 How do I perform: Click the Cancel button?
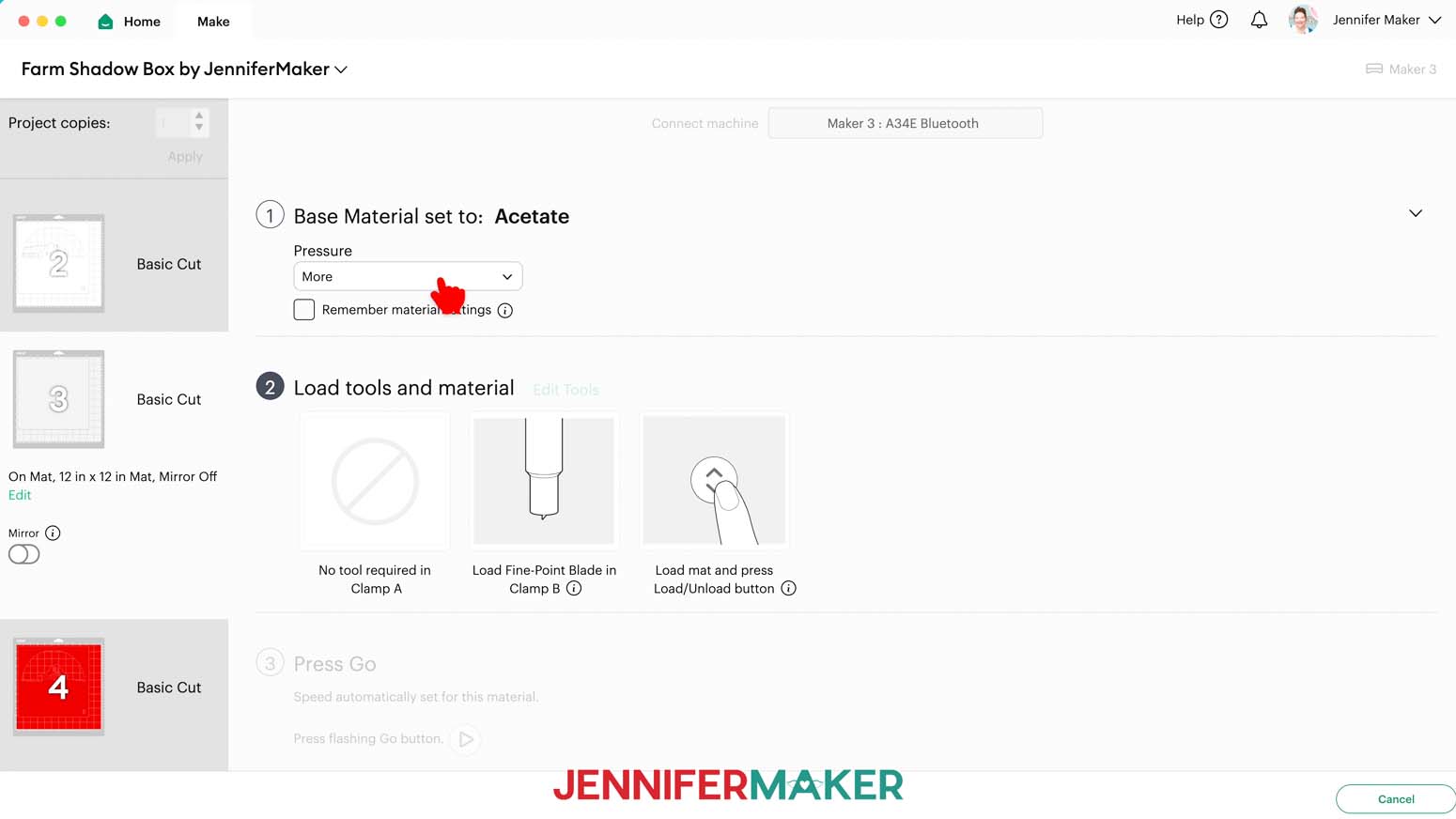tap(1396, 799)
